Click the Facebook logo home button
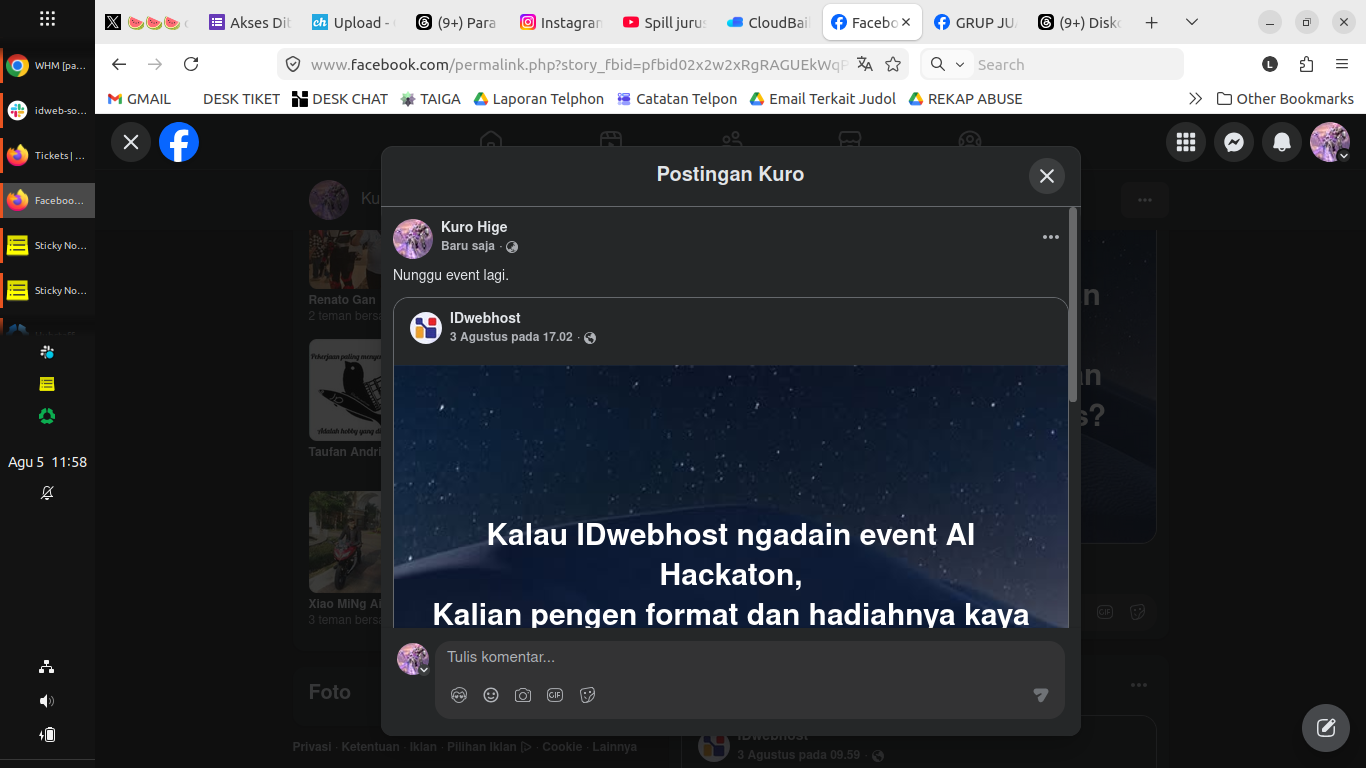 tap(179, 142)
